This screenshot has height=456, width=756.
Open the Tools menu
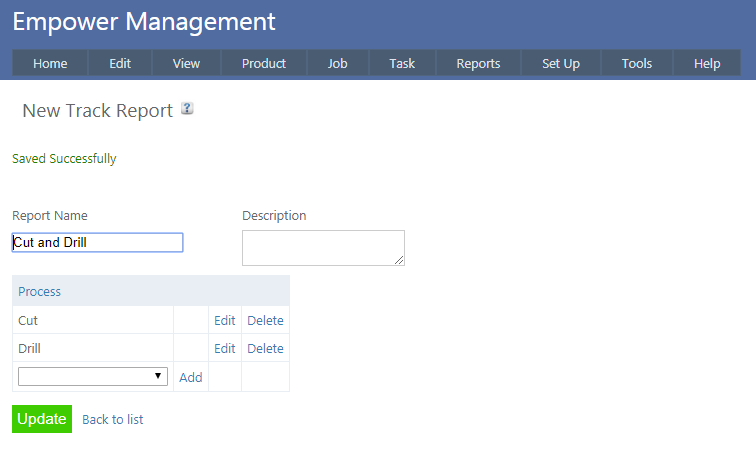[637, 63]
